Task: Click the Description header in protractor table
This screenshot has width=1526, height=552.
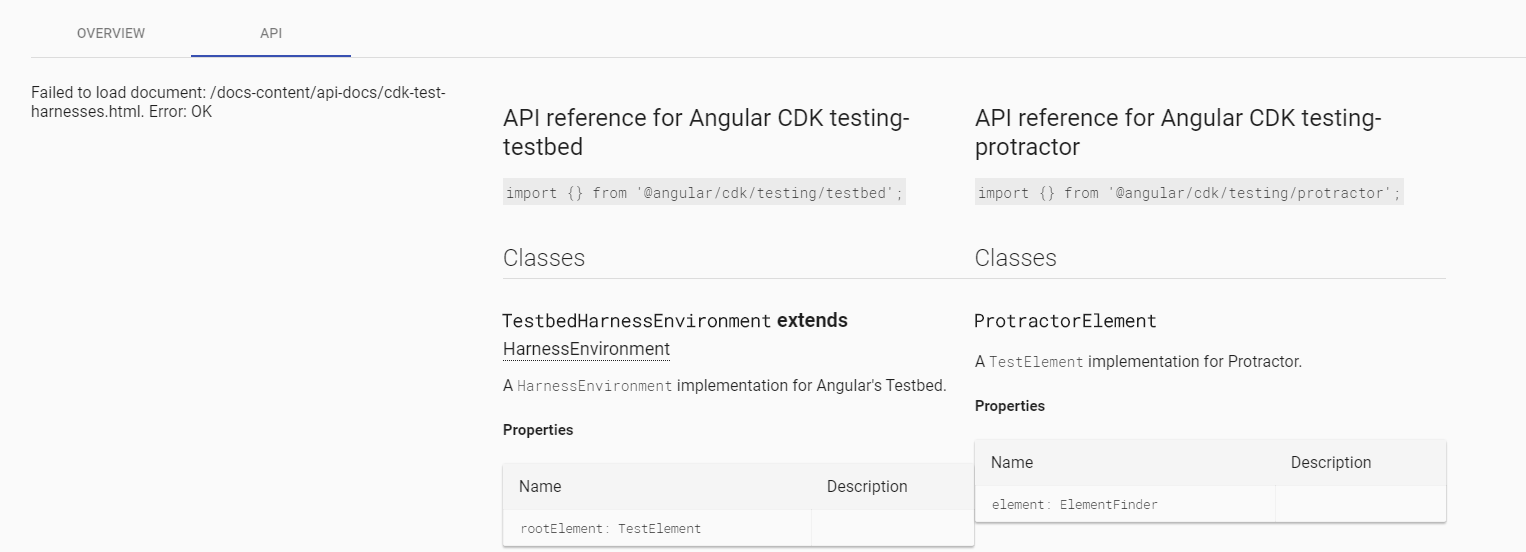Action: point(1330,463)
